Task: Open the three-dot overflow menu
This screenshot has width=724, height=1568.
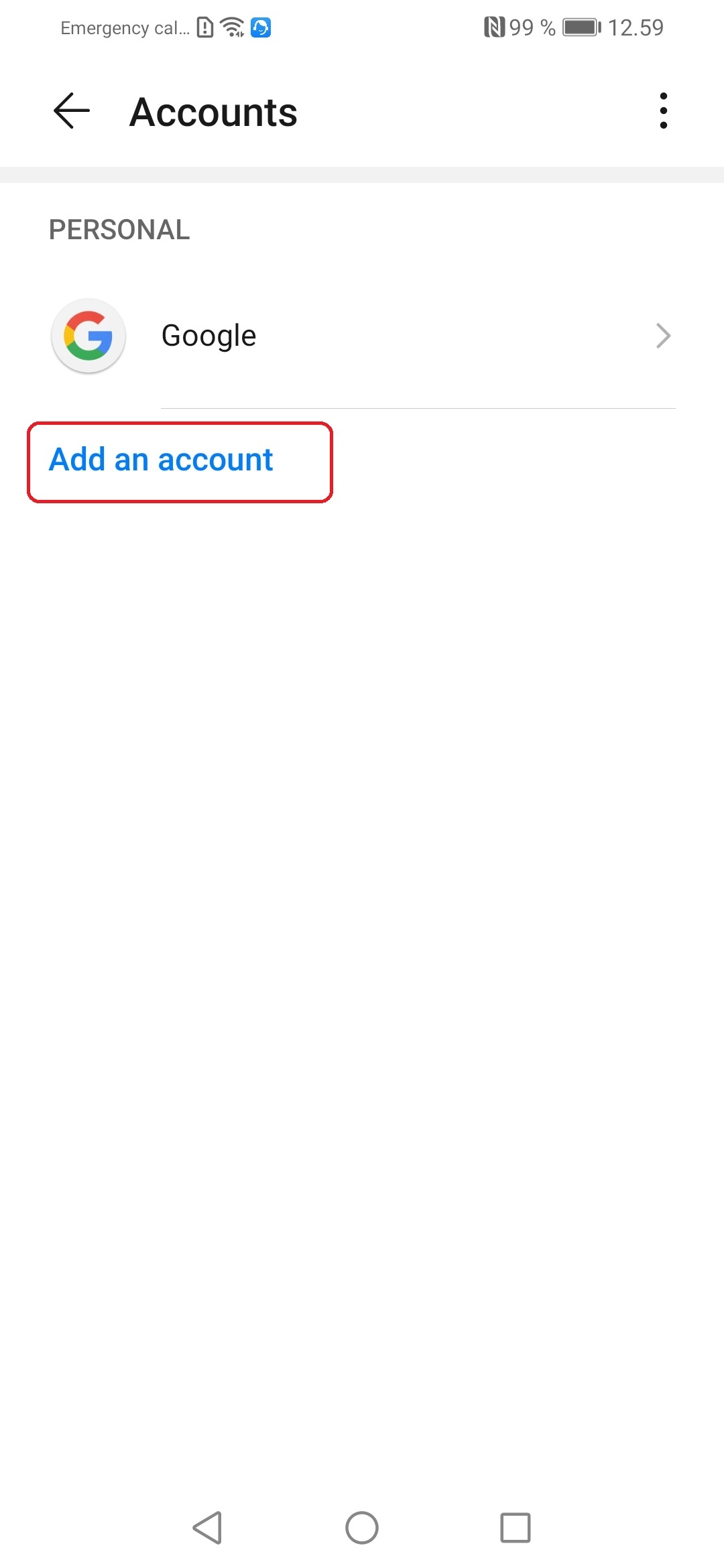Action: point(663,111)
